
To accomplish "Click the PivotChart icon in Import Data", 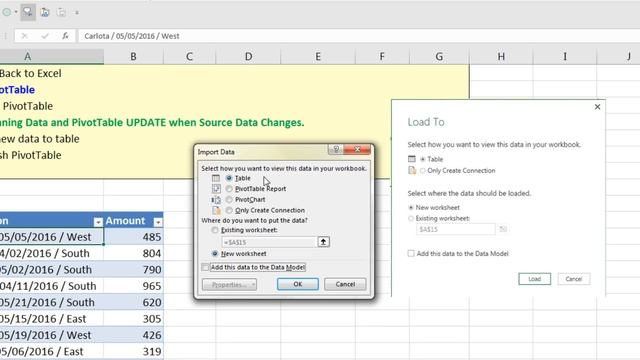I will click(x=216, y=200).
